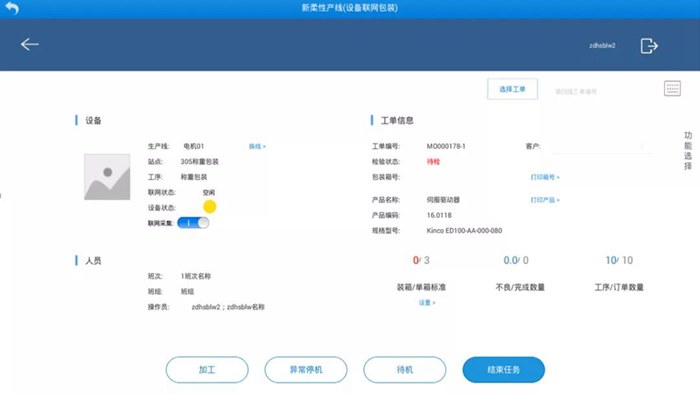Click the zdhsblw2 username in header
This screenshot has height=395, width=700.
point(602,46)
